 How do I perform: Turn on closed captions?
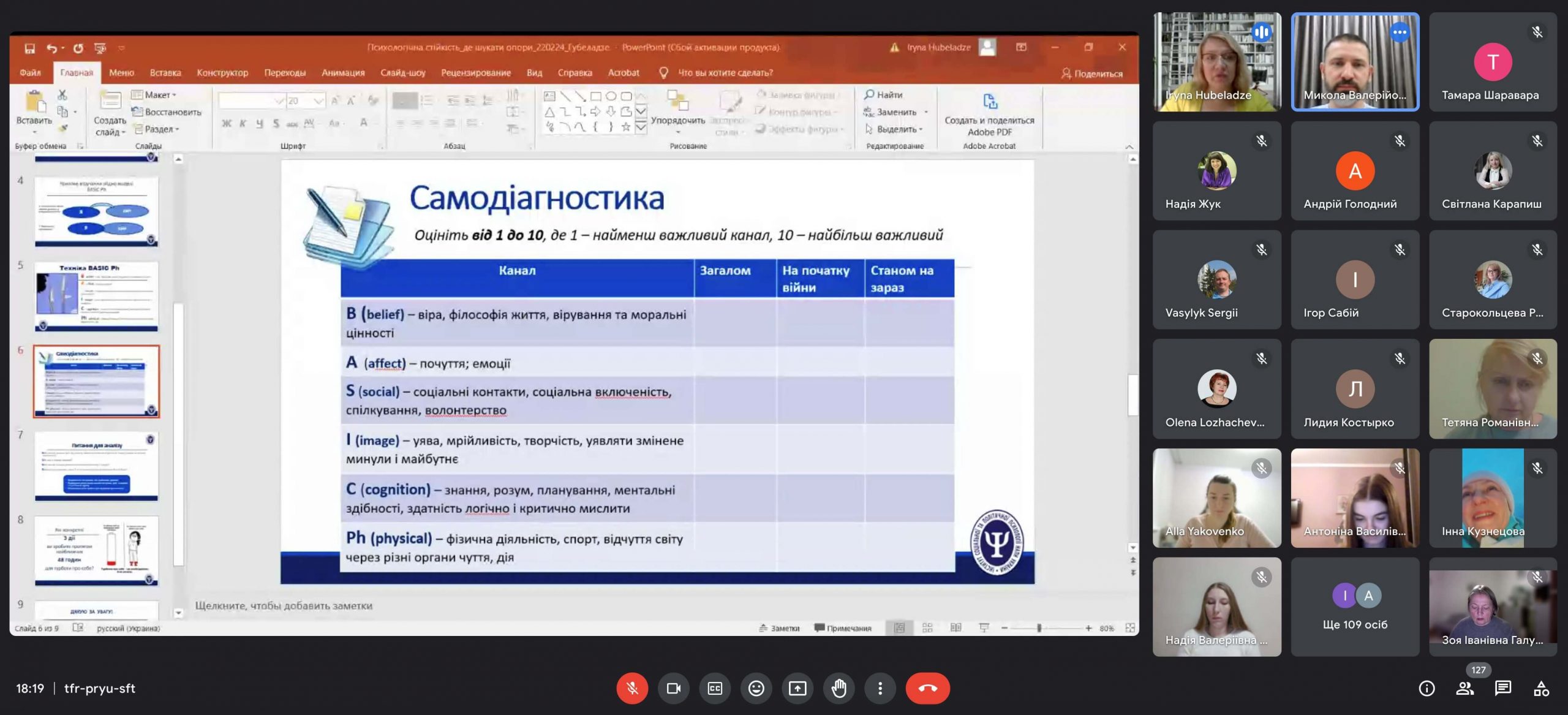click(715, 688)
